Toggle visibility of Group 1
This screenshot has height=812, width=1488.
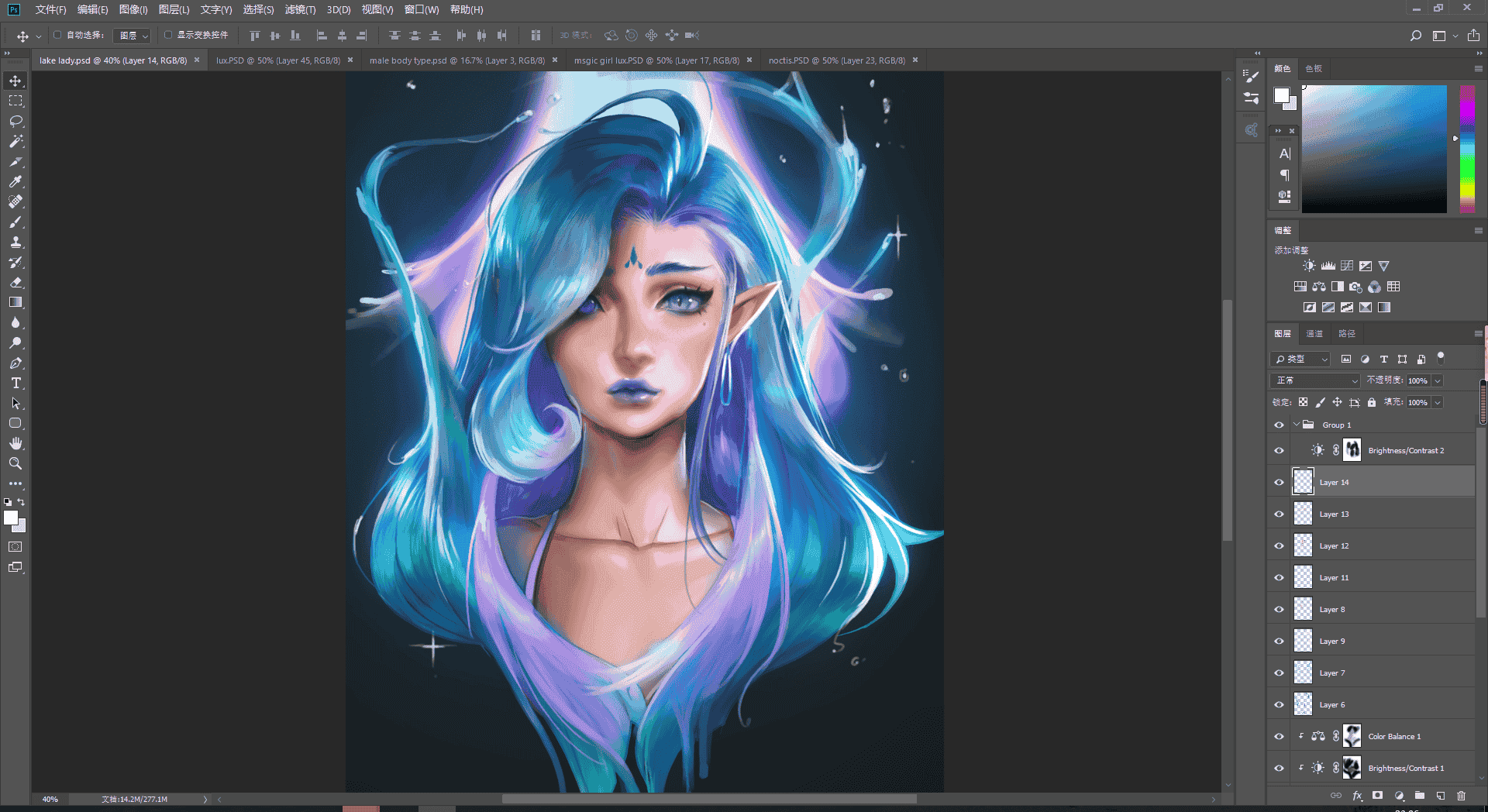(1279, 425)
